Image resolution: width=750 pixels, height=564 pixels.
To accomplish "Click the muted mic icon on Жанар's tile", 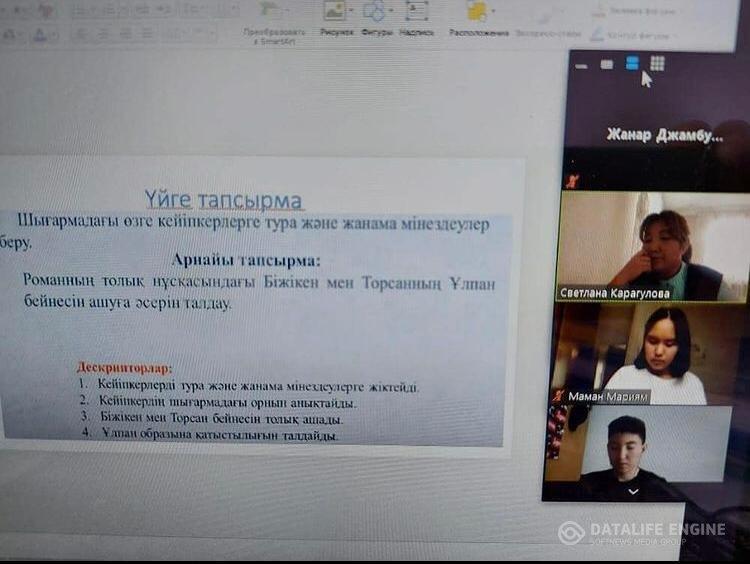I will [570, 181].
